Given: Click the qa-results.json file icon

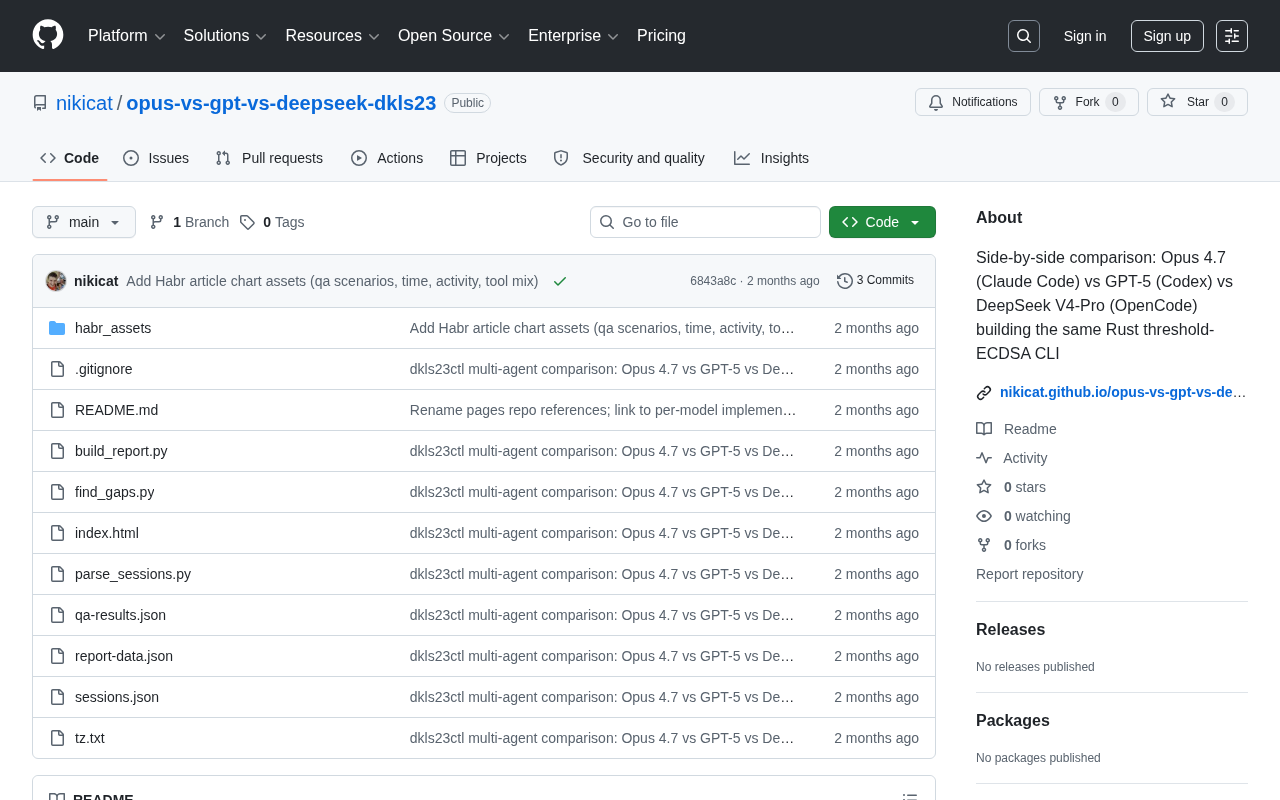Looking at the screenshot, I should pyautogui.click(x=57, y=615).
